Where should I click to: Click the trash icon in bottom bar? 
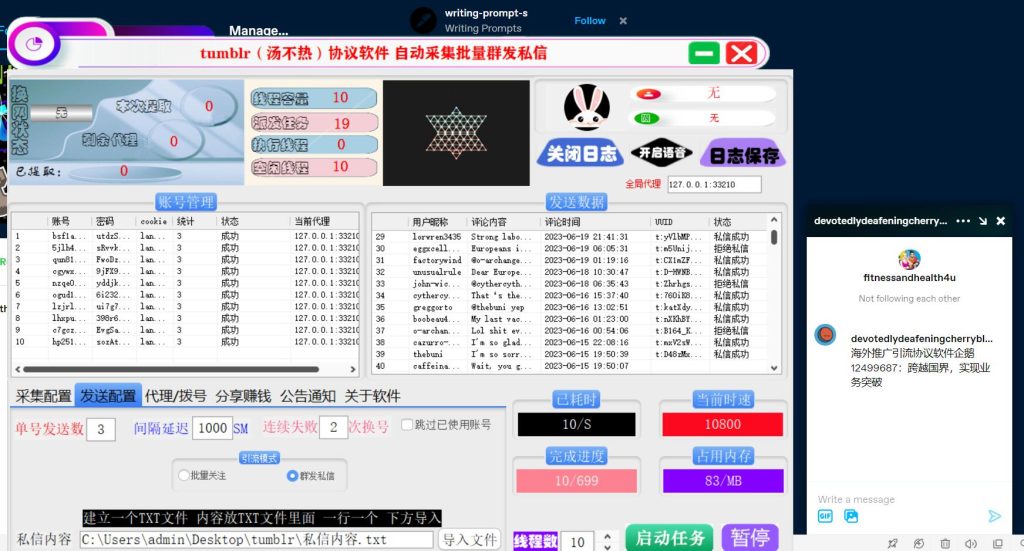coord(945,543)
